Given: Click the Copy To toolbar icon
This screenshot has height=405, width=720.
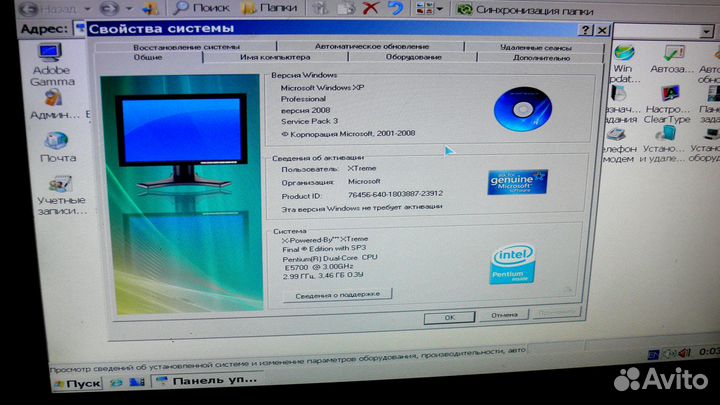Looking at the screenshot, I should click(345, 7).
